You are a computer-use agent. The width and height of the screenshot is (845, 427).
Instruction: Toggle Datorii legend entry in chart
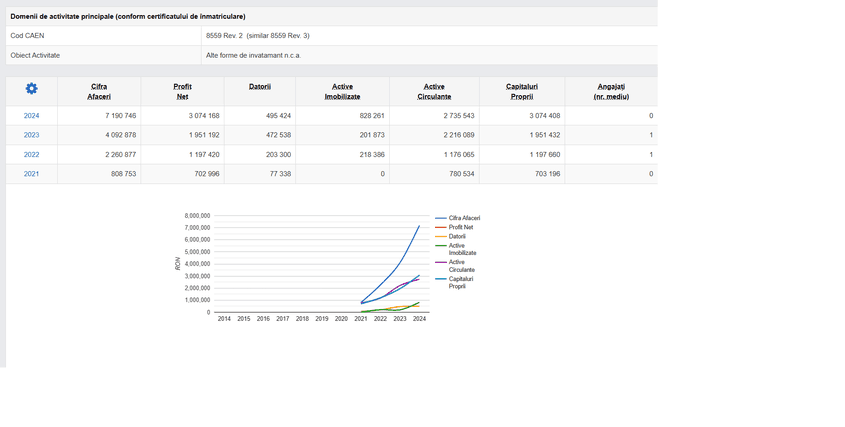click(x=457, y=236)
